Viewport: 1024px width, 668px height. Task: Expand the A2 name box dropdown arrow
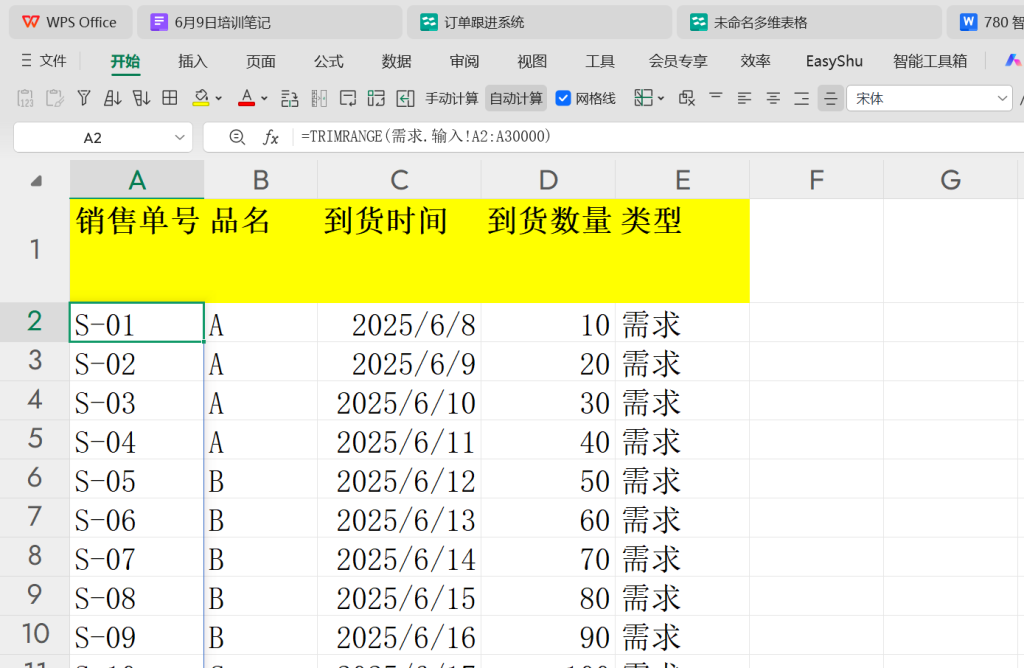180,138
